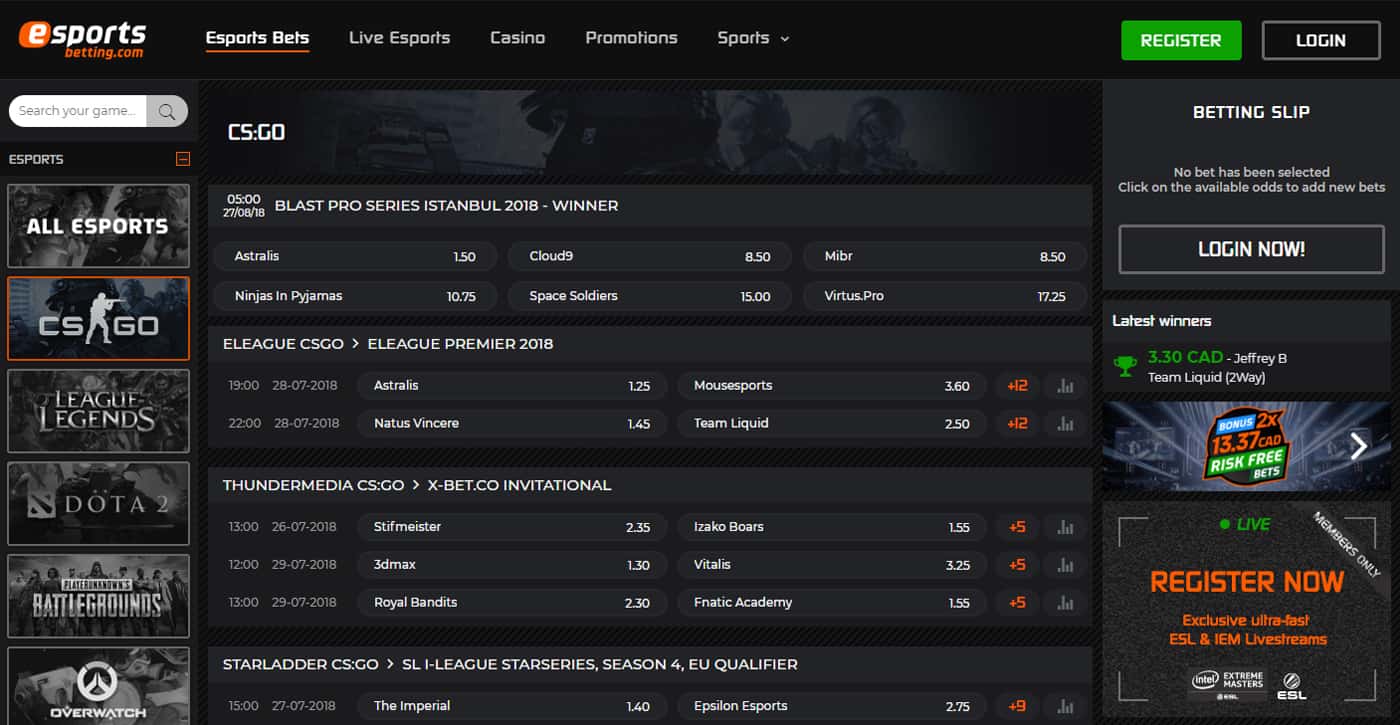Screen dimensions: 1400x725
Task: Go to the Live Esports tab
Action: (x=399, y=38)
